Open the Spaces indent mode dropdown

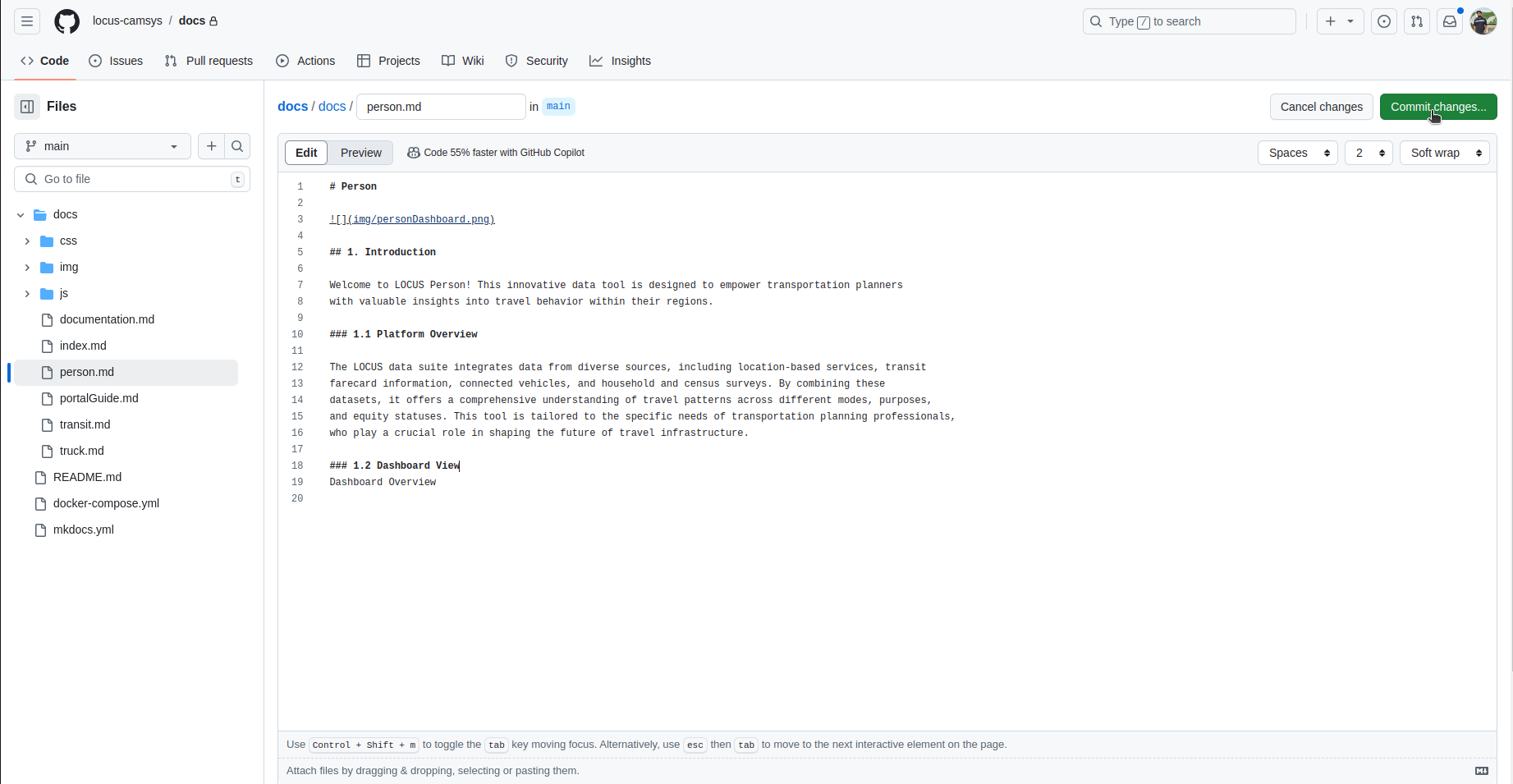(1297, 153)
